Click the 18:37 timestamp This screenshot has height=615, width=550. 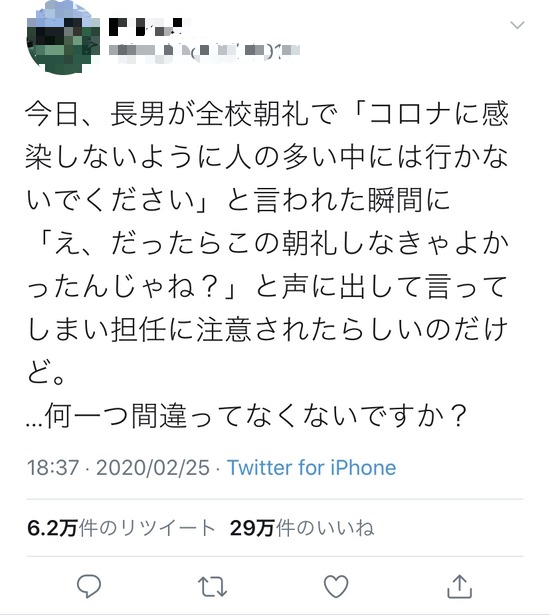(x=53, y=468)
